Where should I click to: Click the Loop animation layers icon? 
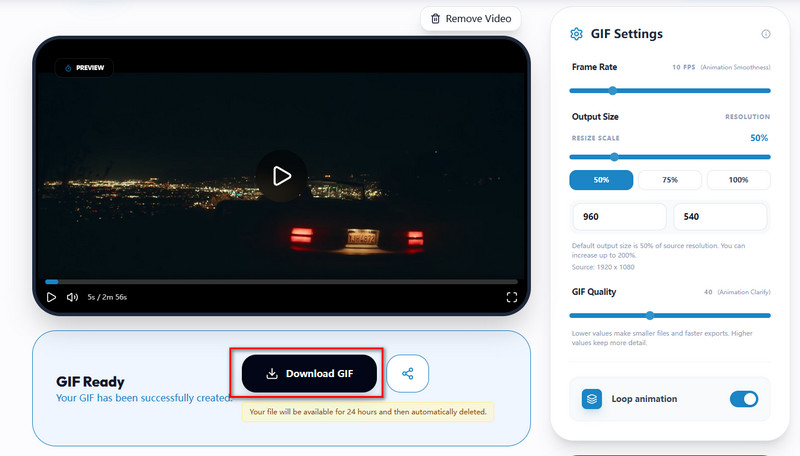(x=592, y=399)
